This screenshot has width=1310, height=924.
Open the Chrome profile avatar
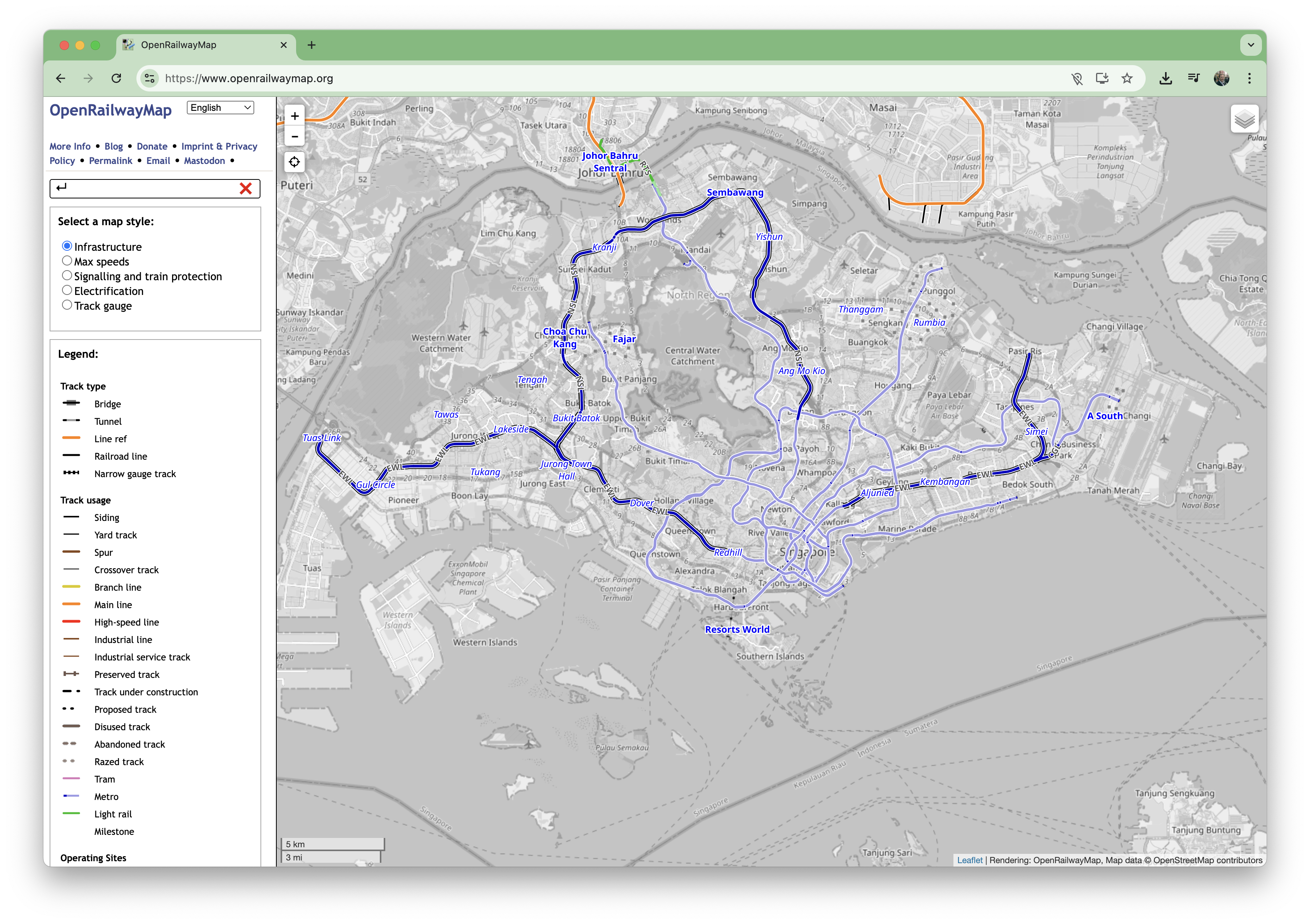[1222, 78]
